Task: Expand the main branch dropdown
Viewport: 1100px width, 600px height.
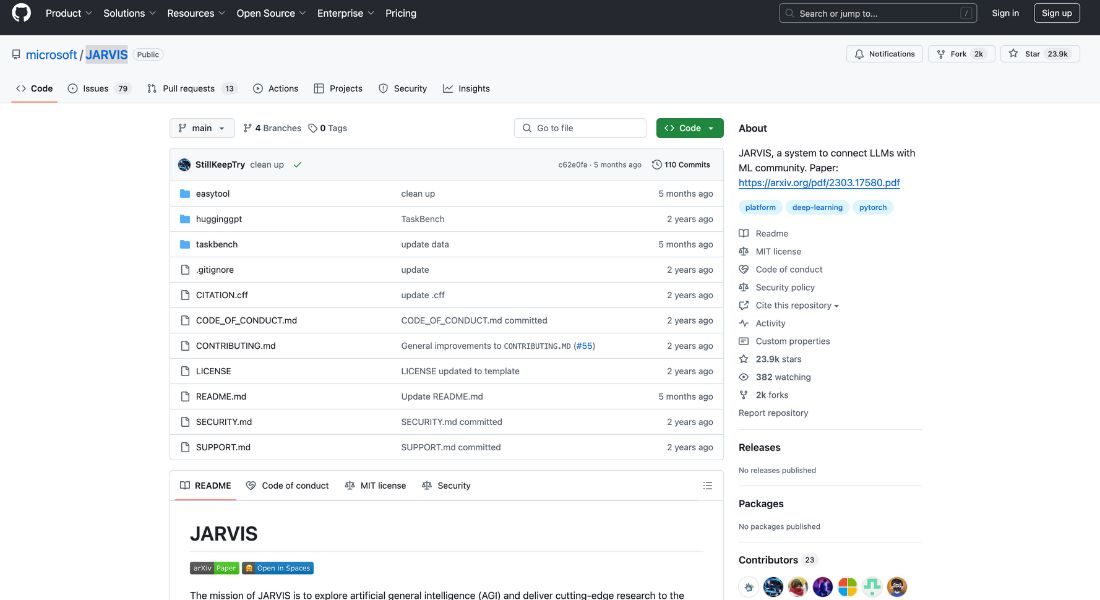Action: [x=201, y=127]
